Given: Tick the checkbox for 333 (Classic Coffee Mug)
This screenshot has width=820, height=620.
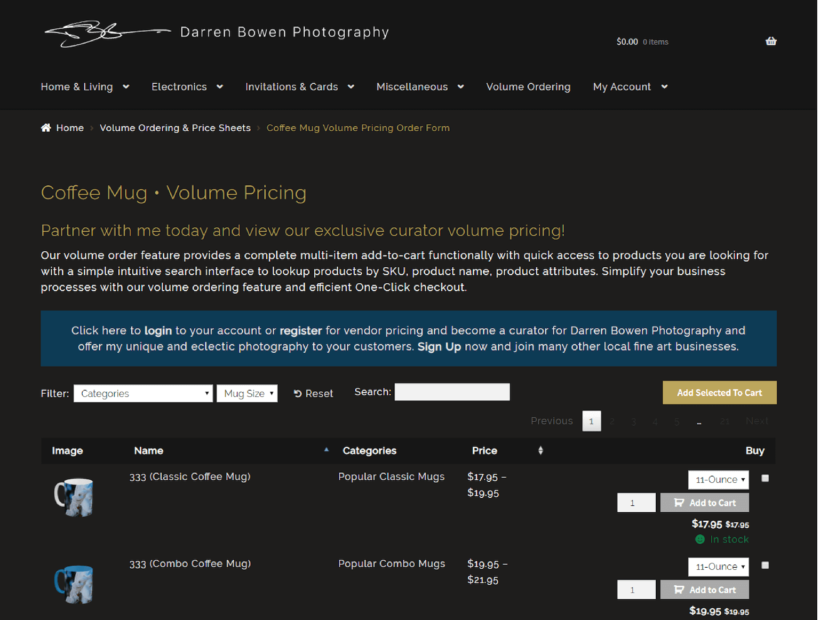Looking at the screenshot, I should [x=765, y=478].
